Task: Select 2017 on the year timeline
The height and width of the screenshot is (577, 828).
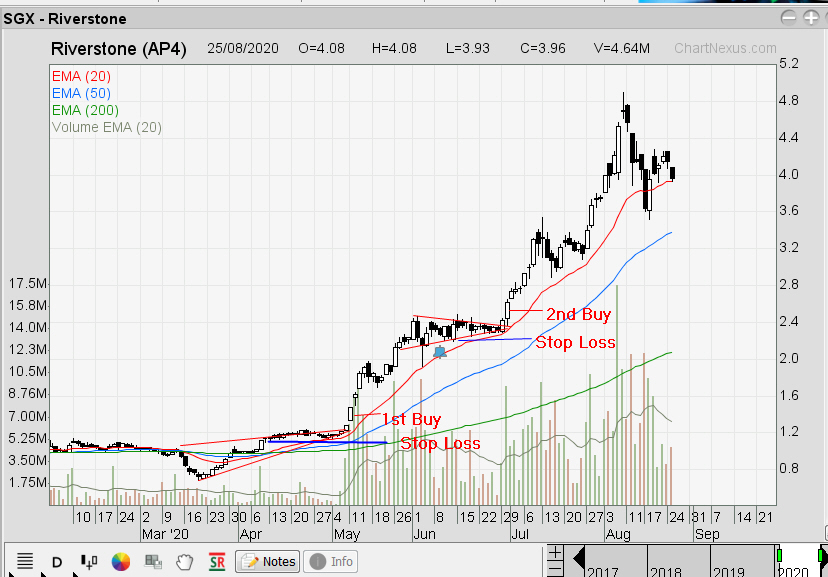Action: (603, 572)
